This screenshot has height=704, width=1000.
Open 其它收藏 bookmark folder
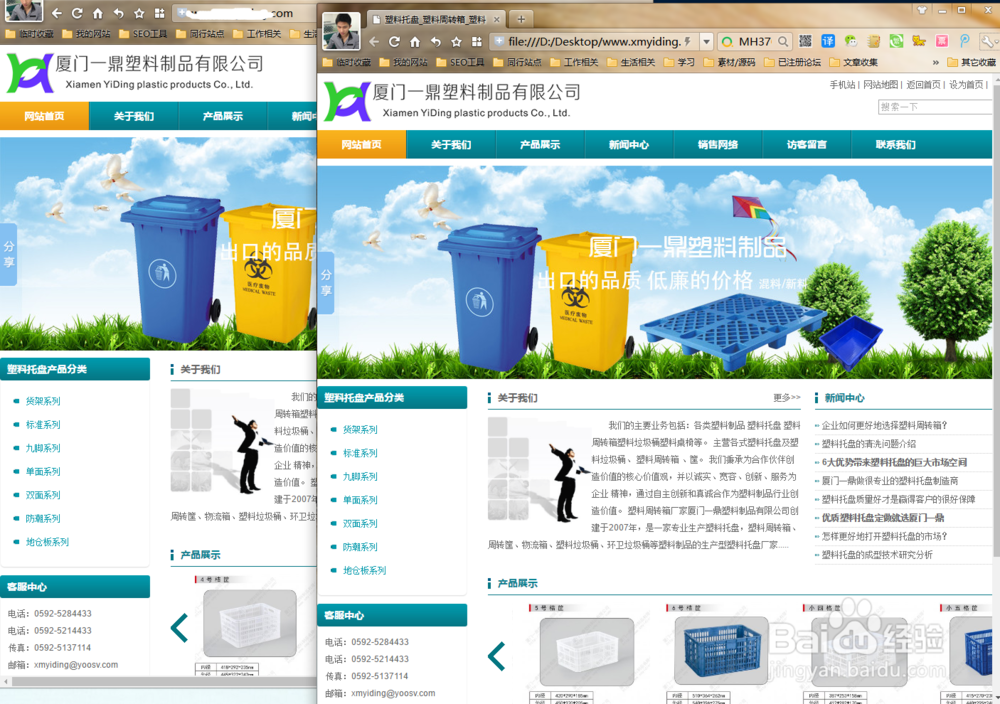point(972,62)
